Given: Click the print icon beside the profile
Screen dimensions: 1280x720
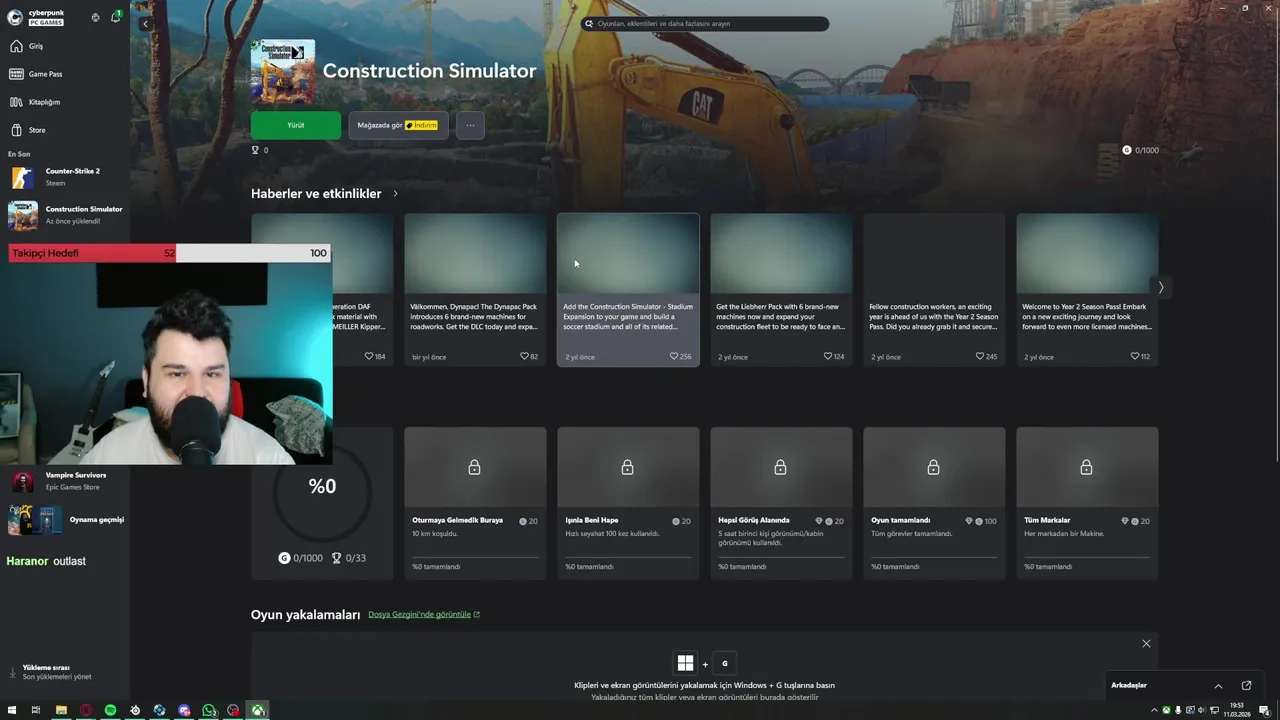Looking at the screenshot, I should pyautogui.click(x=96, y=17).
